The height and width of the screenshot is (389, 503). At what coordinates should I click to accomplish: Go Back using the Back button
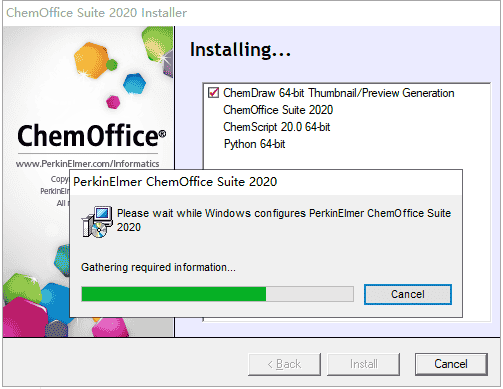[284, 364]
